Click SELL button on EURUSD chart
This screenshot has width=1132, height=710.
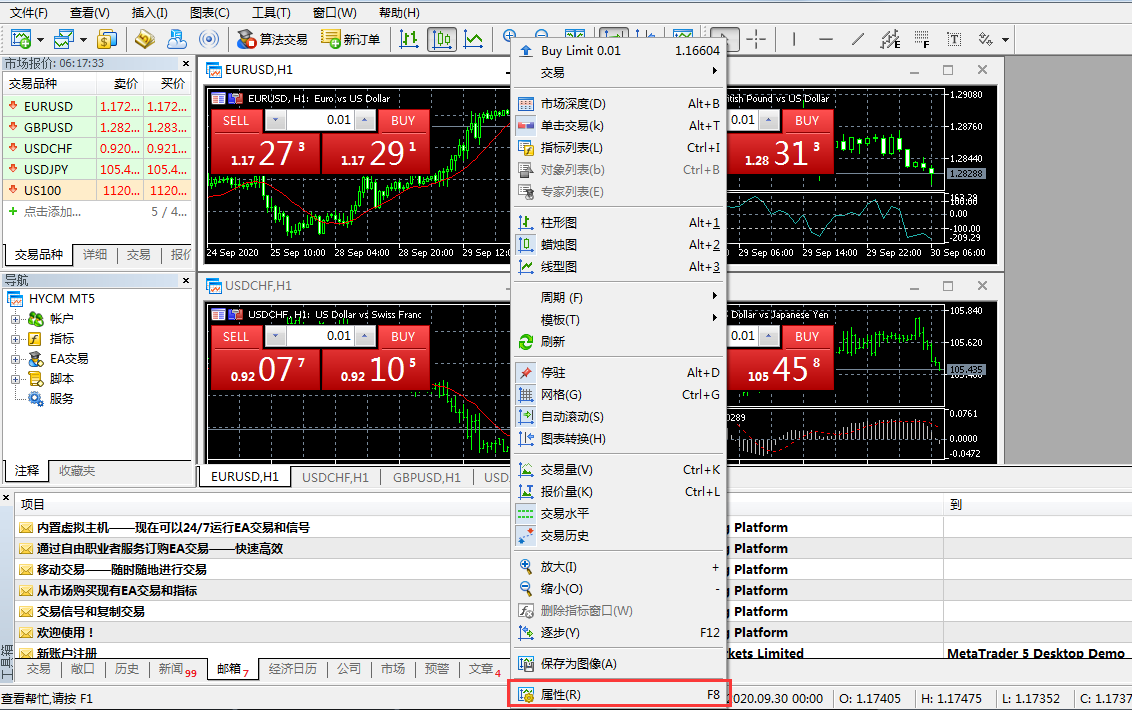coord(236,121)
